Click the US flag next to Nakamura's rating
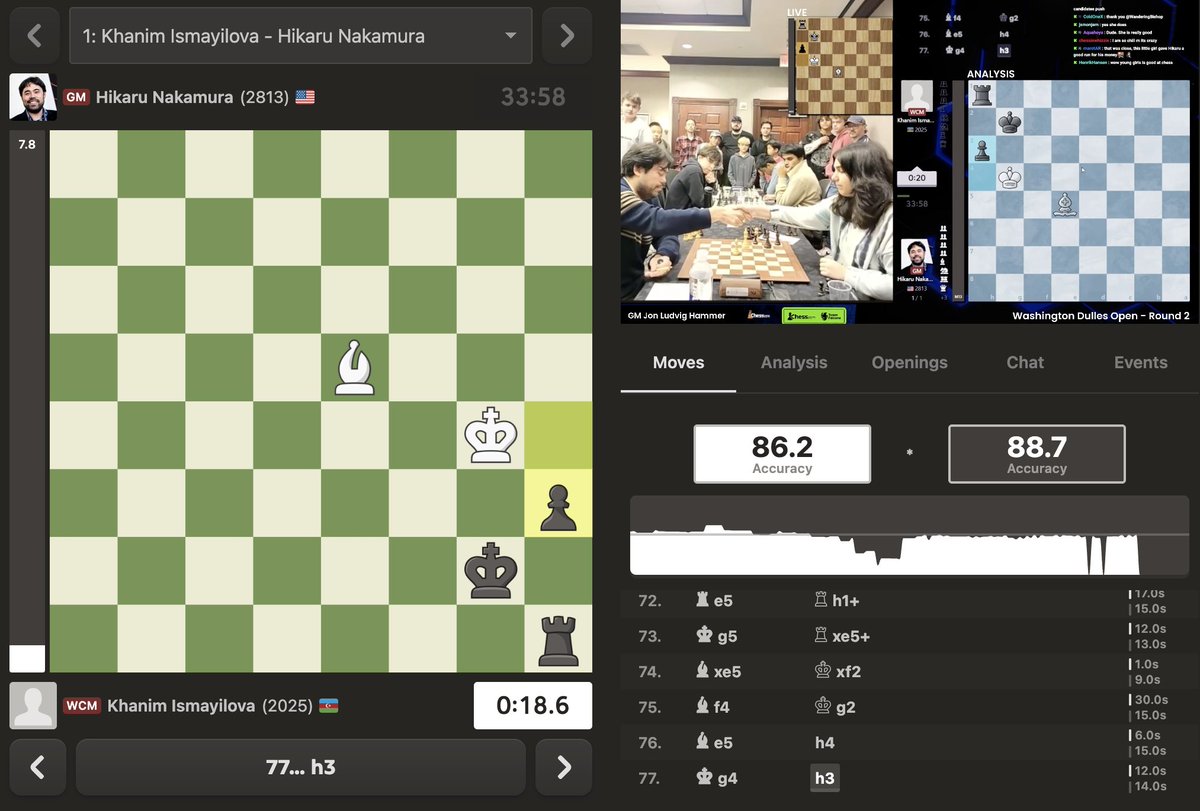 (303, 97)
